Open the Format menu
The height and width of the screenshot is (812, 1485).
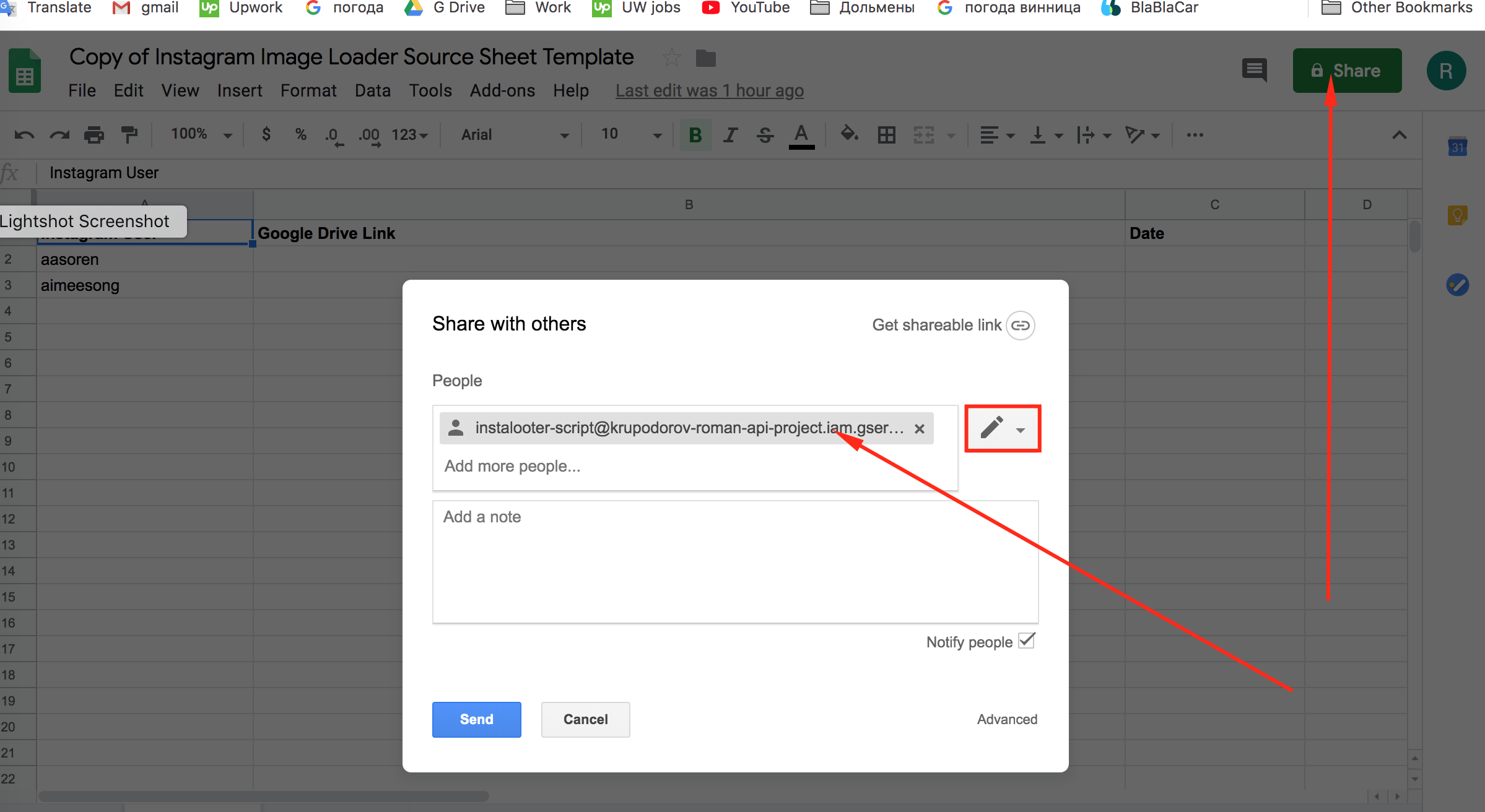[x=308, y=90]
